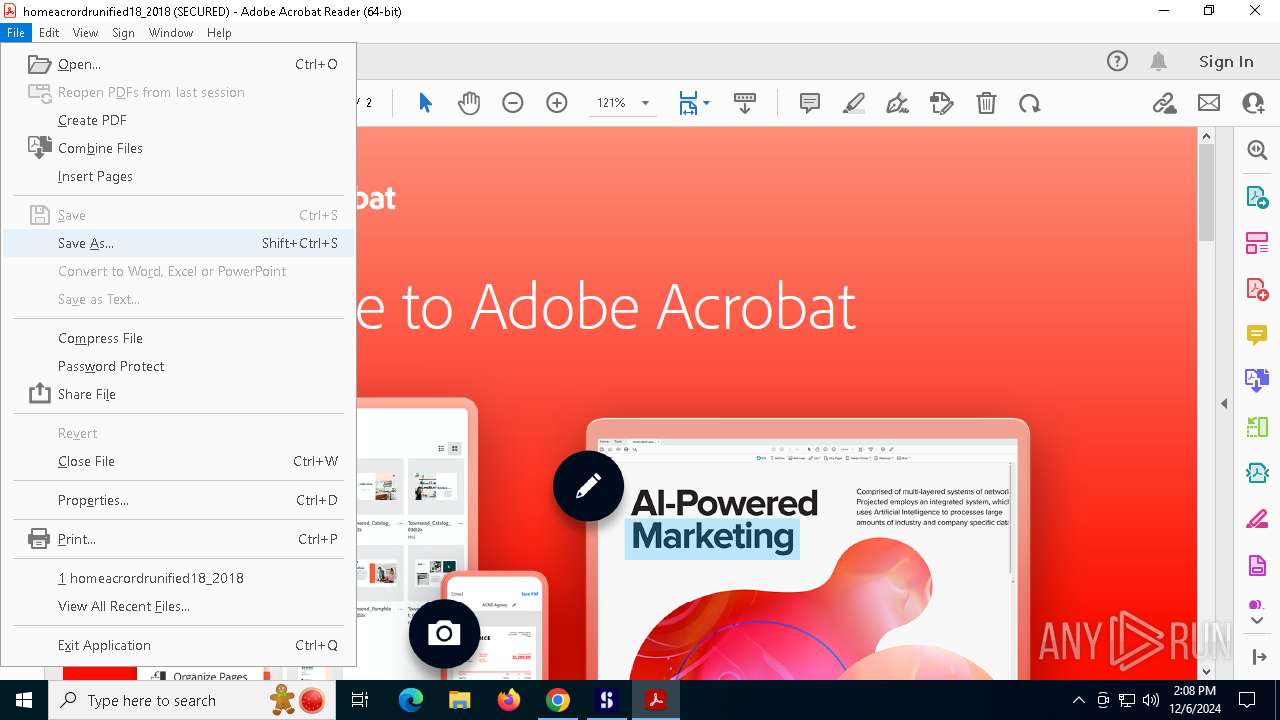1280x720 pixels.
Task: Open recent file homeacrordrunified18_2018
Action: 179,578
